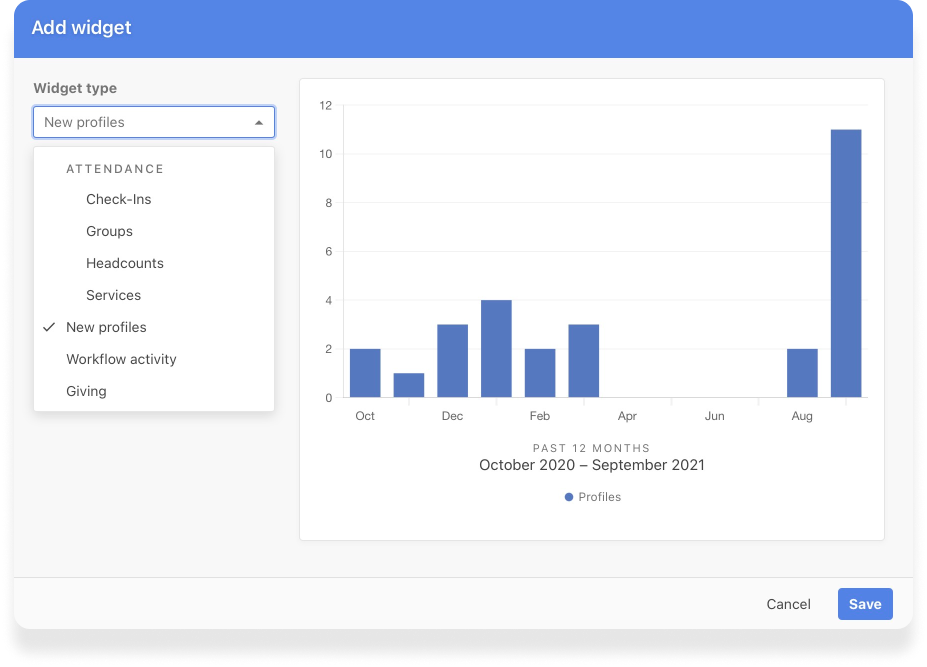Viewport: 927px width, 667px height.
Task: Choose Workflow activity as widget type
Action: (121, 359)
